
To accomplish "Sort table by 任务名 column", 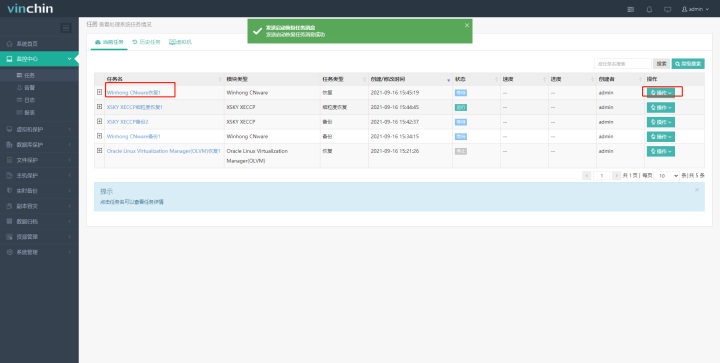I will pyautogui.click(x=164, y=79).
